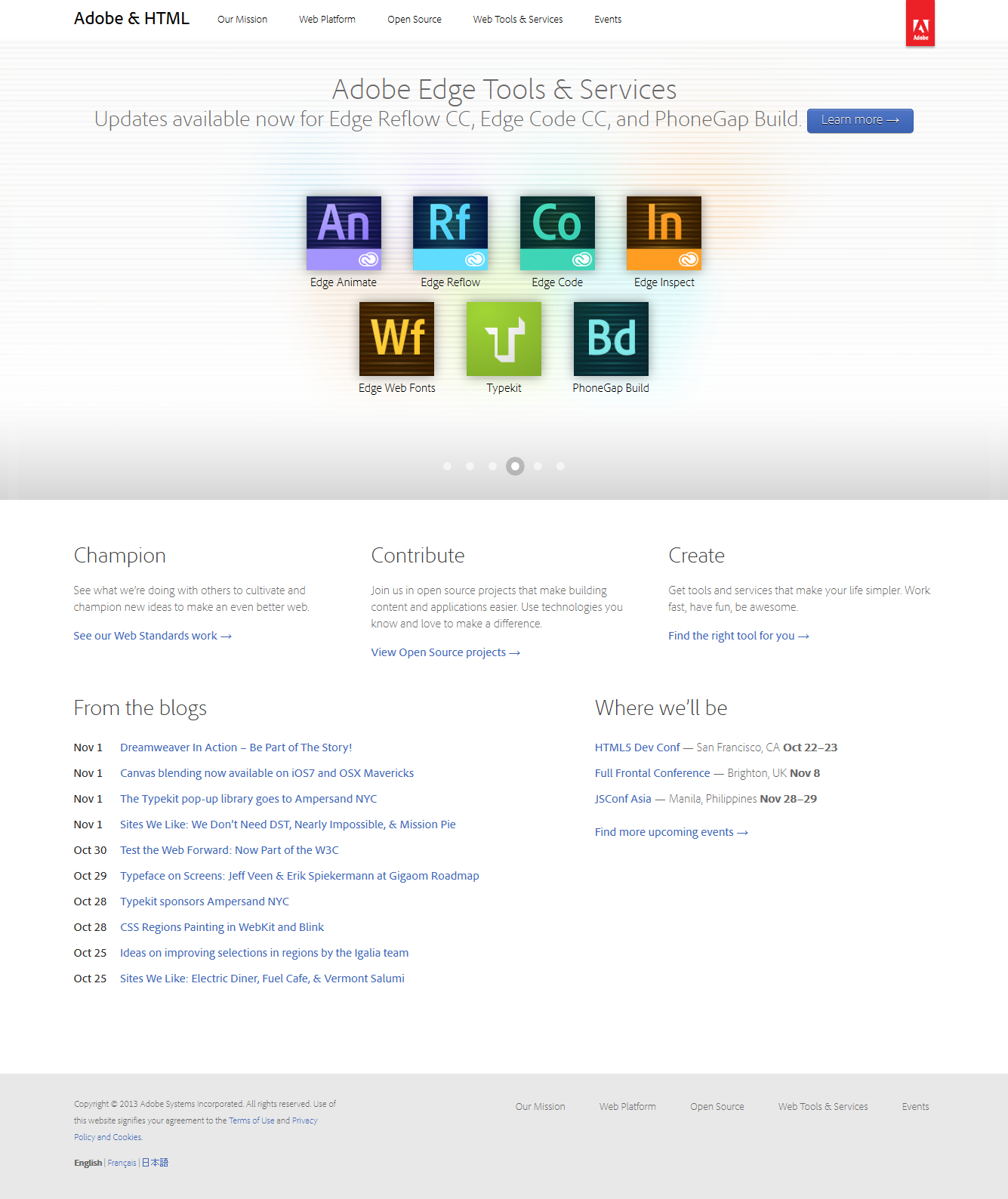Viewport: 1008px width, 1199px height.
Task: Click the PhoneGap Build text label
Action: [x=611, y=388]
